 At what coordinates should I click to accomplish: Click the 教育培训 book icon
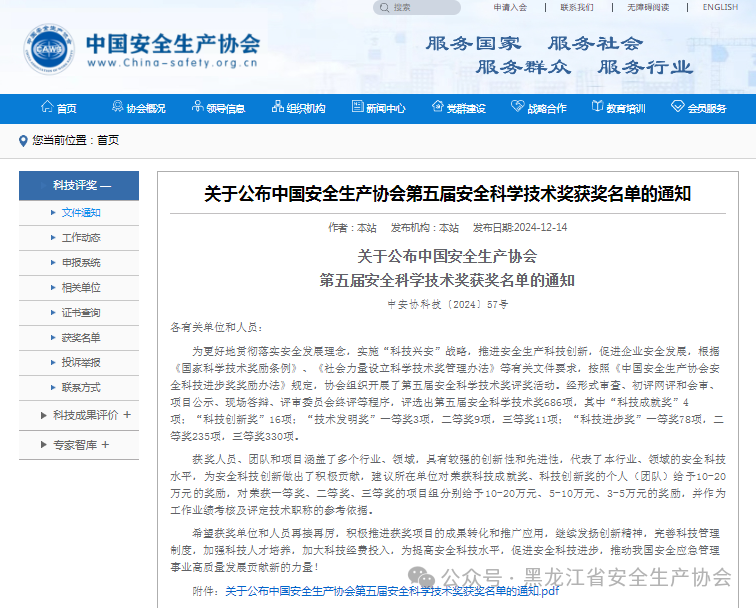pos(597,108)
